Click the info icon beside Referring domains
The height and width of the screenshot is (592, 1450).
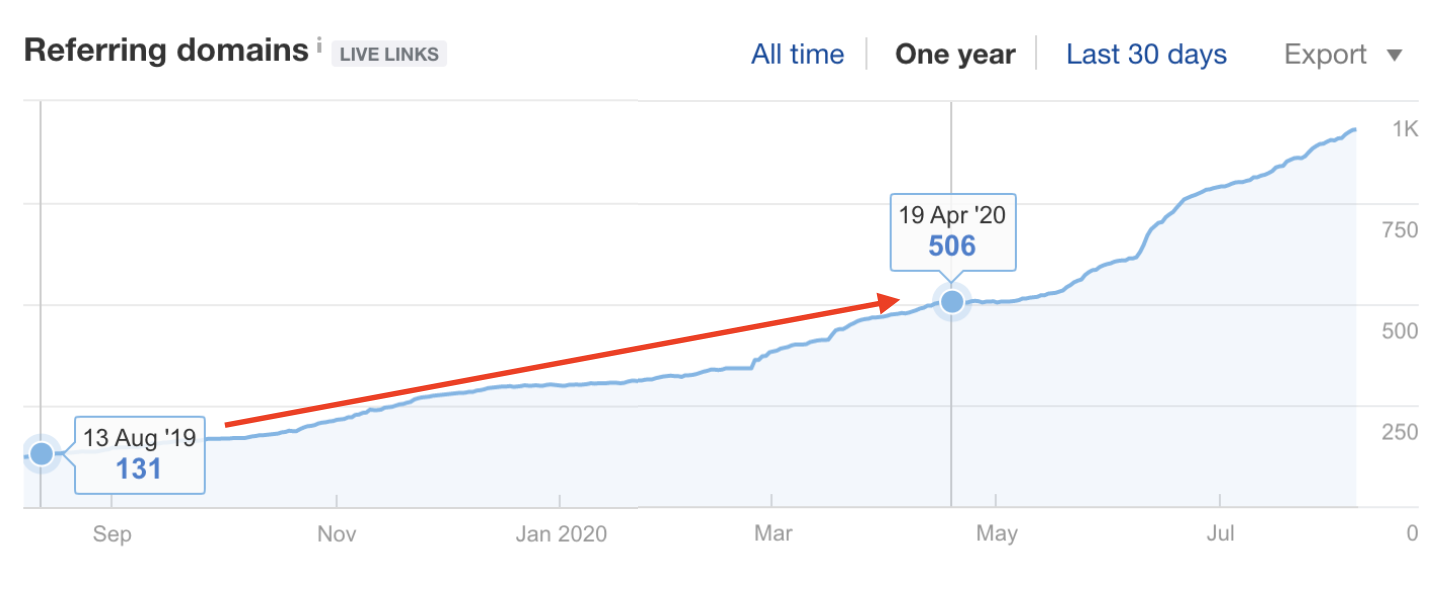(319, 44)
